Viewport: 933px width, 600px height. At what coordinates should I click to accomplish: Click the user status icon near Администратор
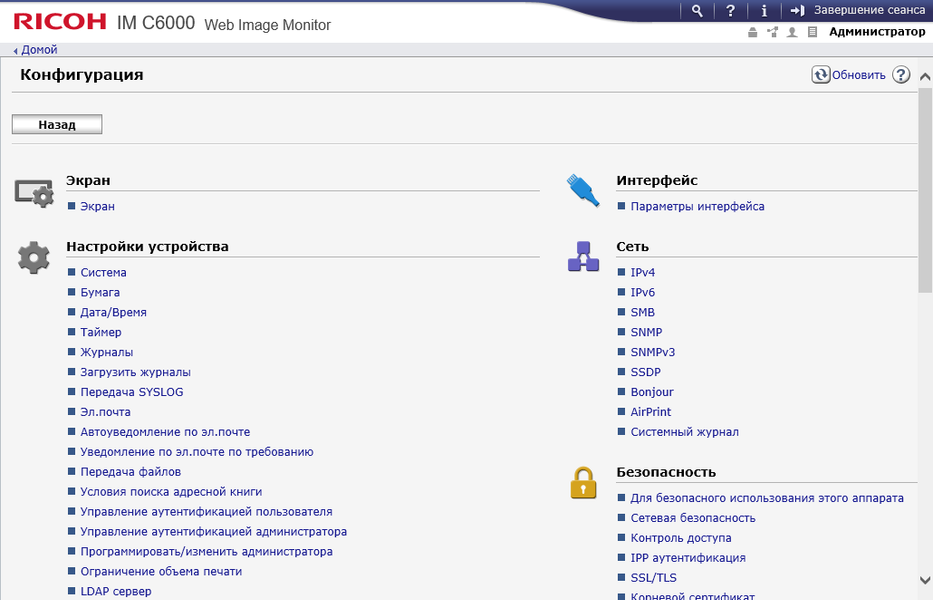[792, 32]
